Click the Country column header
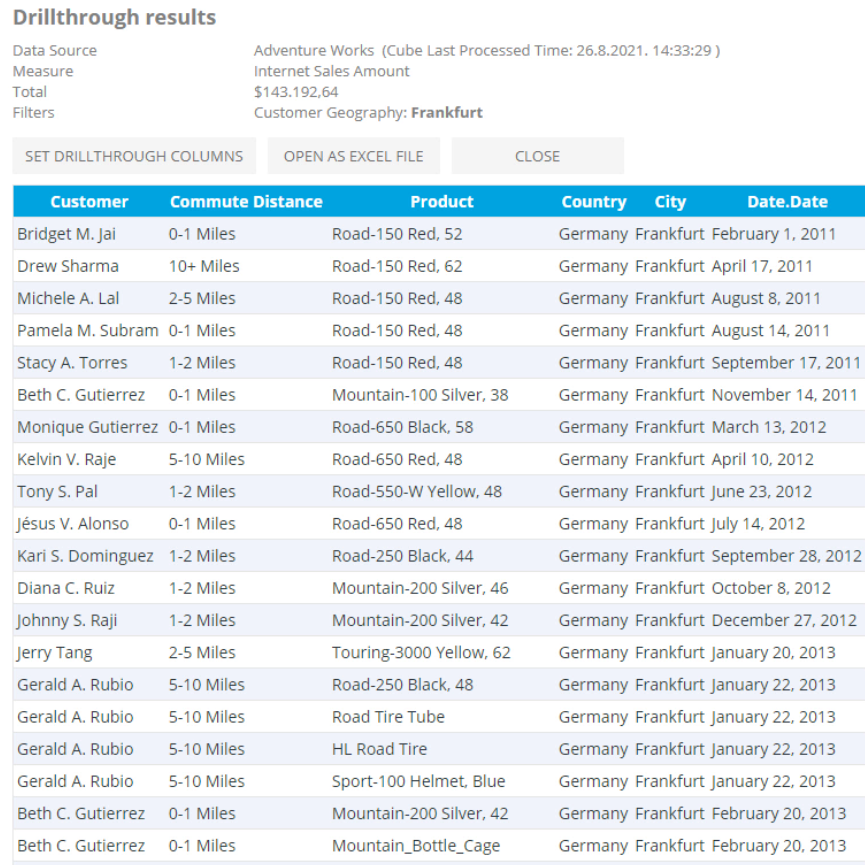 [593, 202]
